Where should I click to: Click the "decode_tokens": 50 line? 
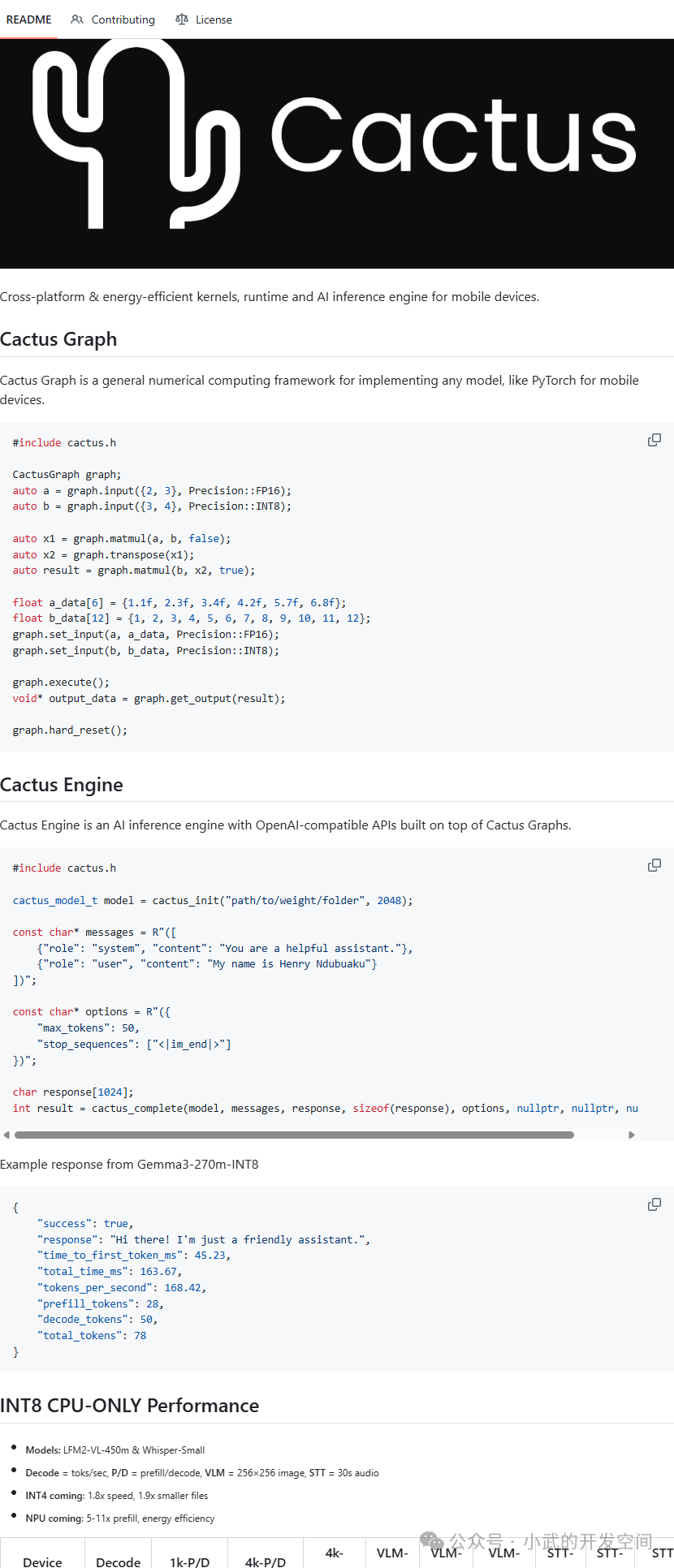(97, 1320)
